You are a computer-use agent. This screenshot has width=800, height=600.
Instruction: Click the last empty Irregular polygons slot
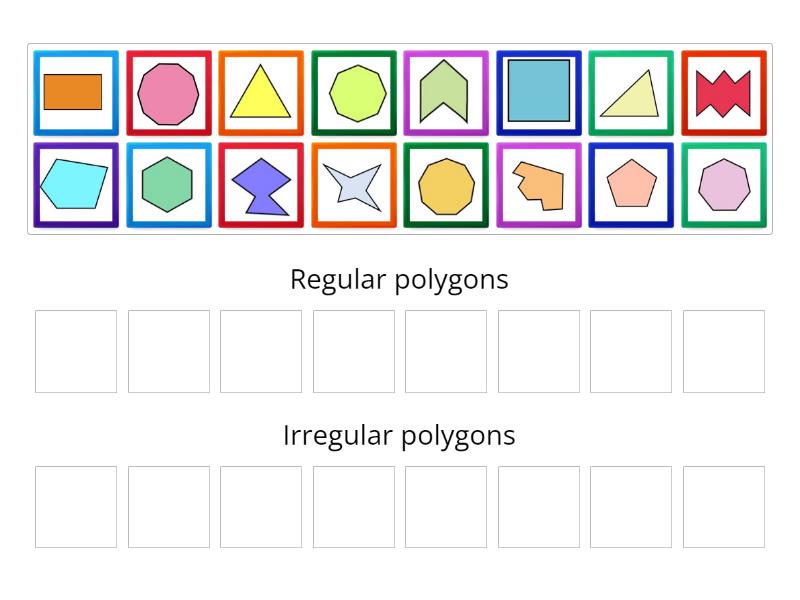725,506
